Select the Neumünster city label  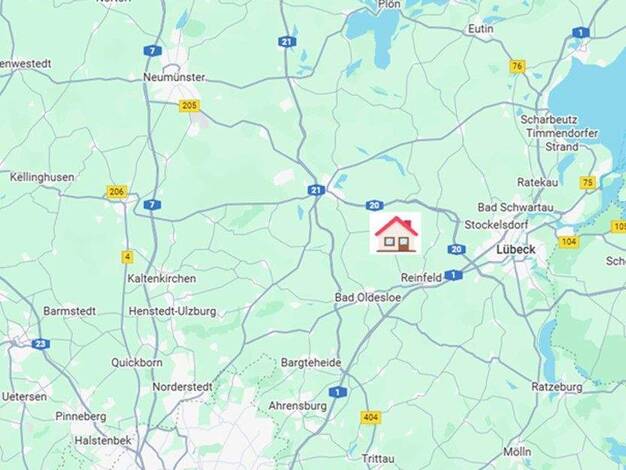click(174, 77)
